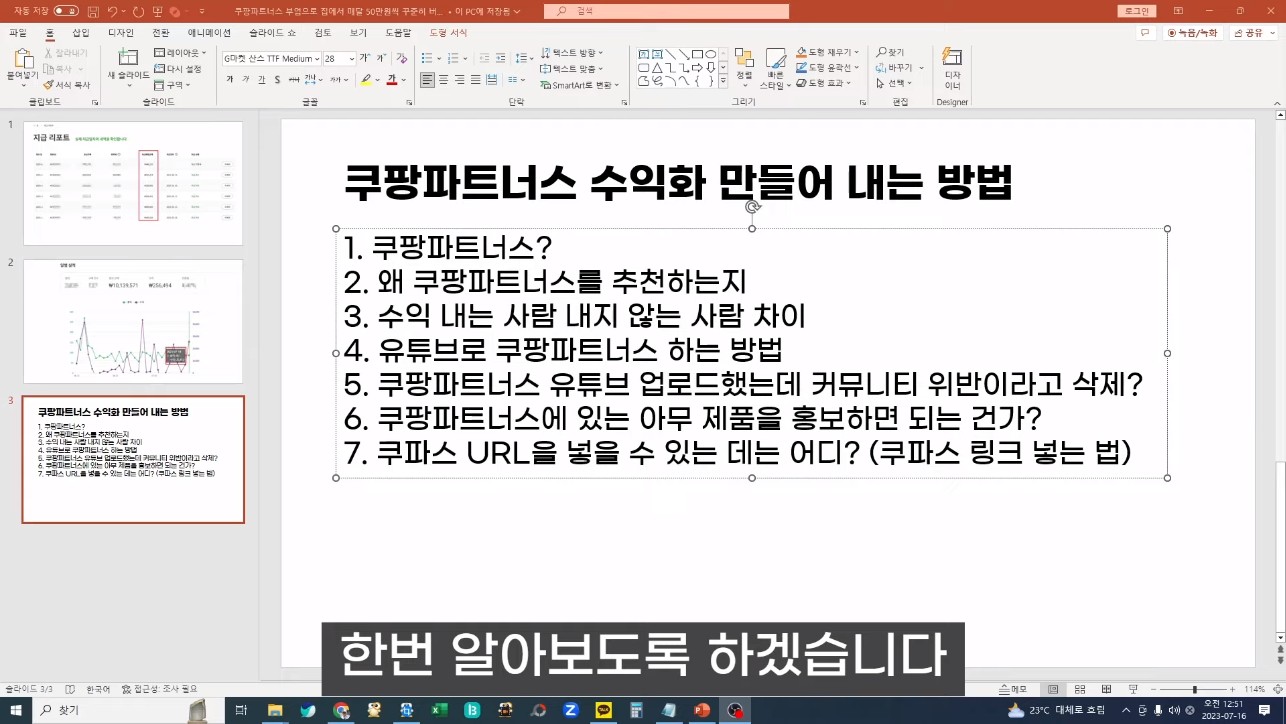Increase font size with the larger 가 icon

pyautogui.click(x=364, y=59)
